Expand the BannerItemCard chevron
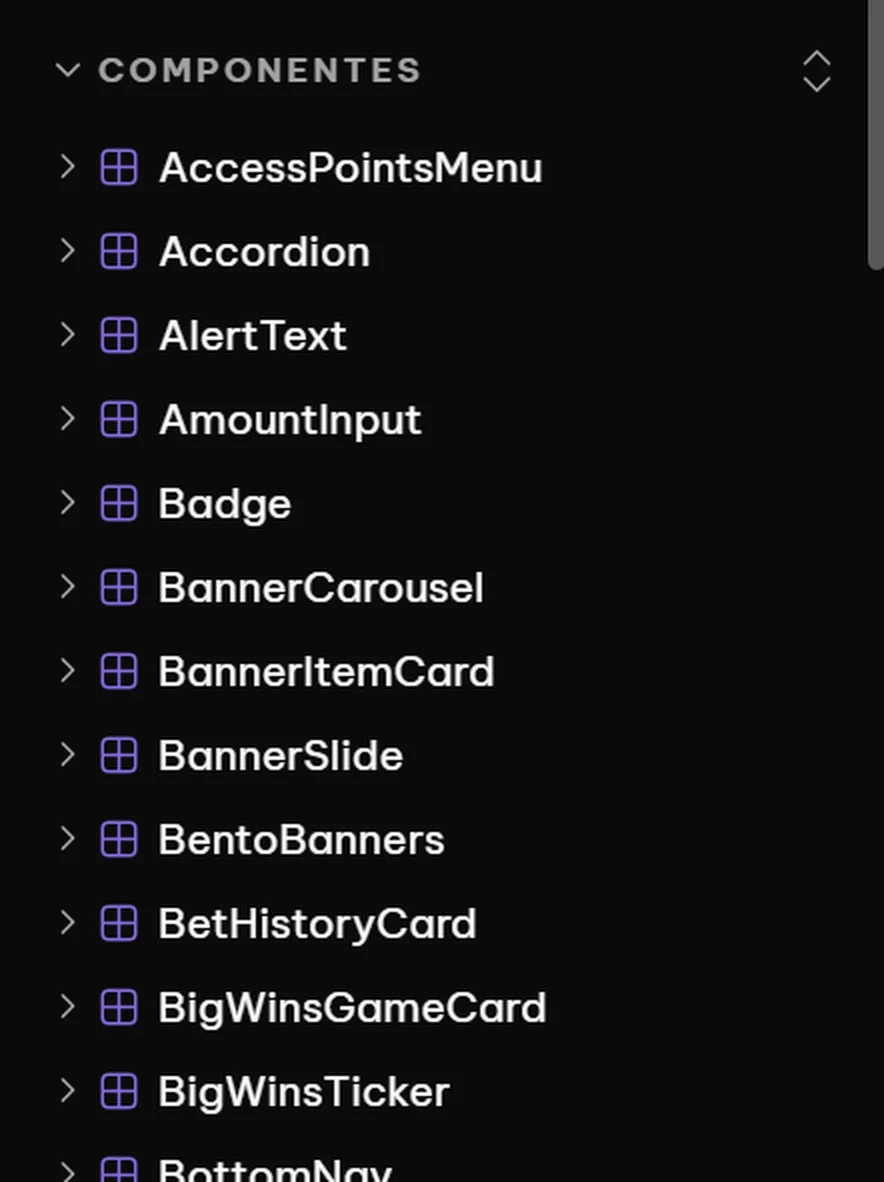 (67, 672)
